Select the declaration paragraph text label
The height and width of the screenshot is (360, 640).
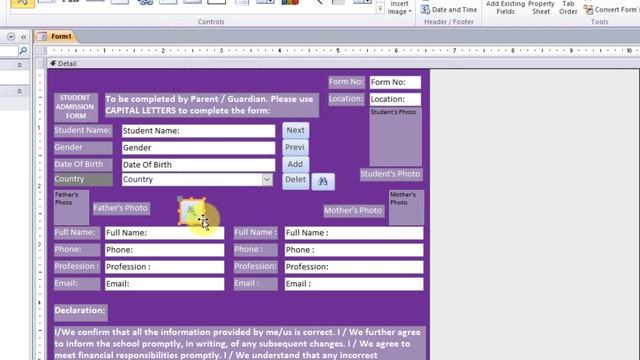[x=240, y=343]
